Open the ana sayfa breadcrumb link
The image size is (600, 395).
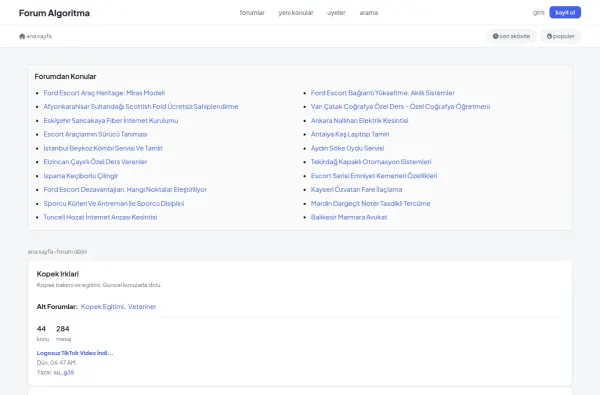click(35, 36)
